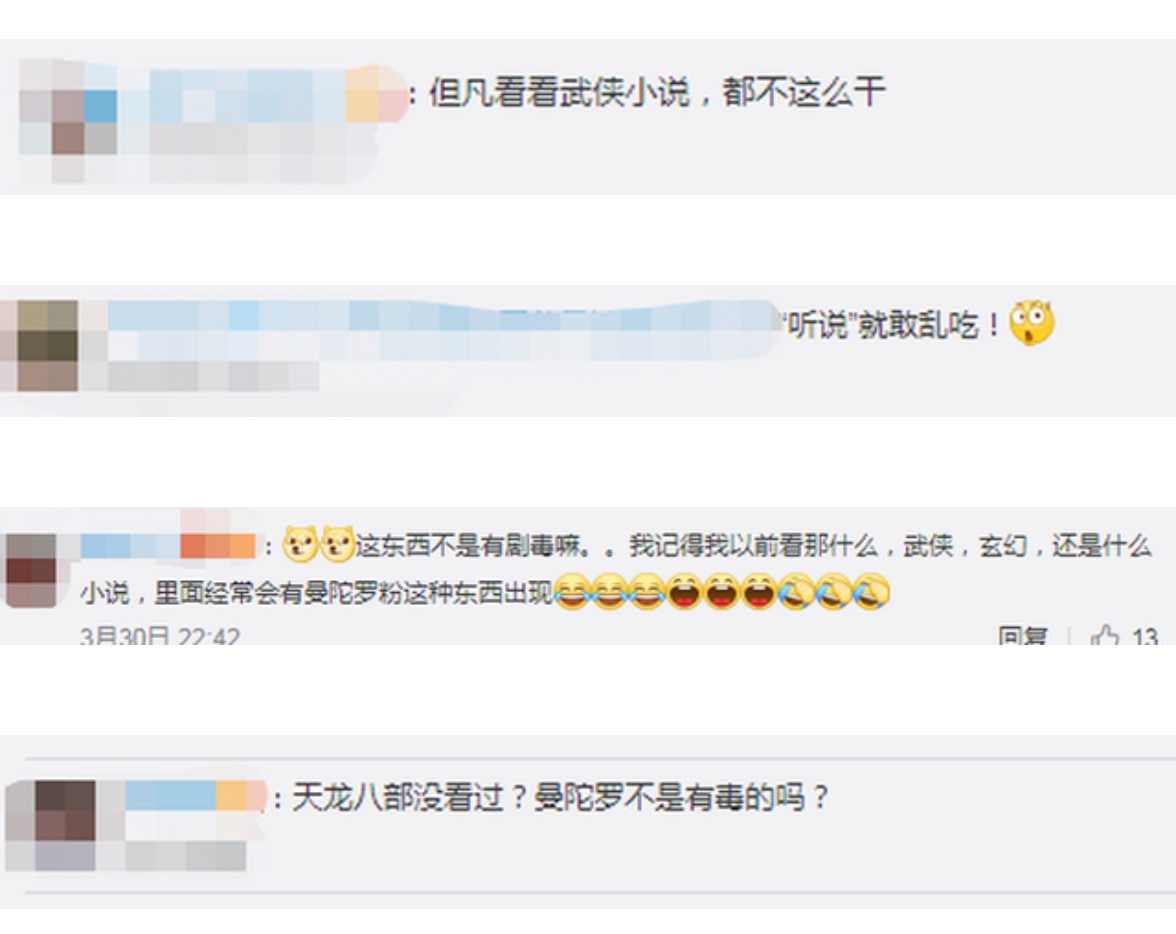Open avatar of the 天龙八部 commenter
Image resolution: width=1176 pixels, height=934 pixels.
50,825
